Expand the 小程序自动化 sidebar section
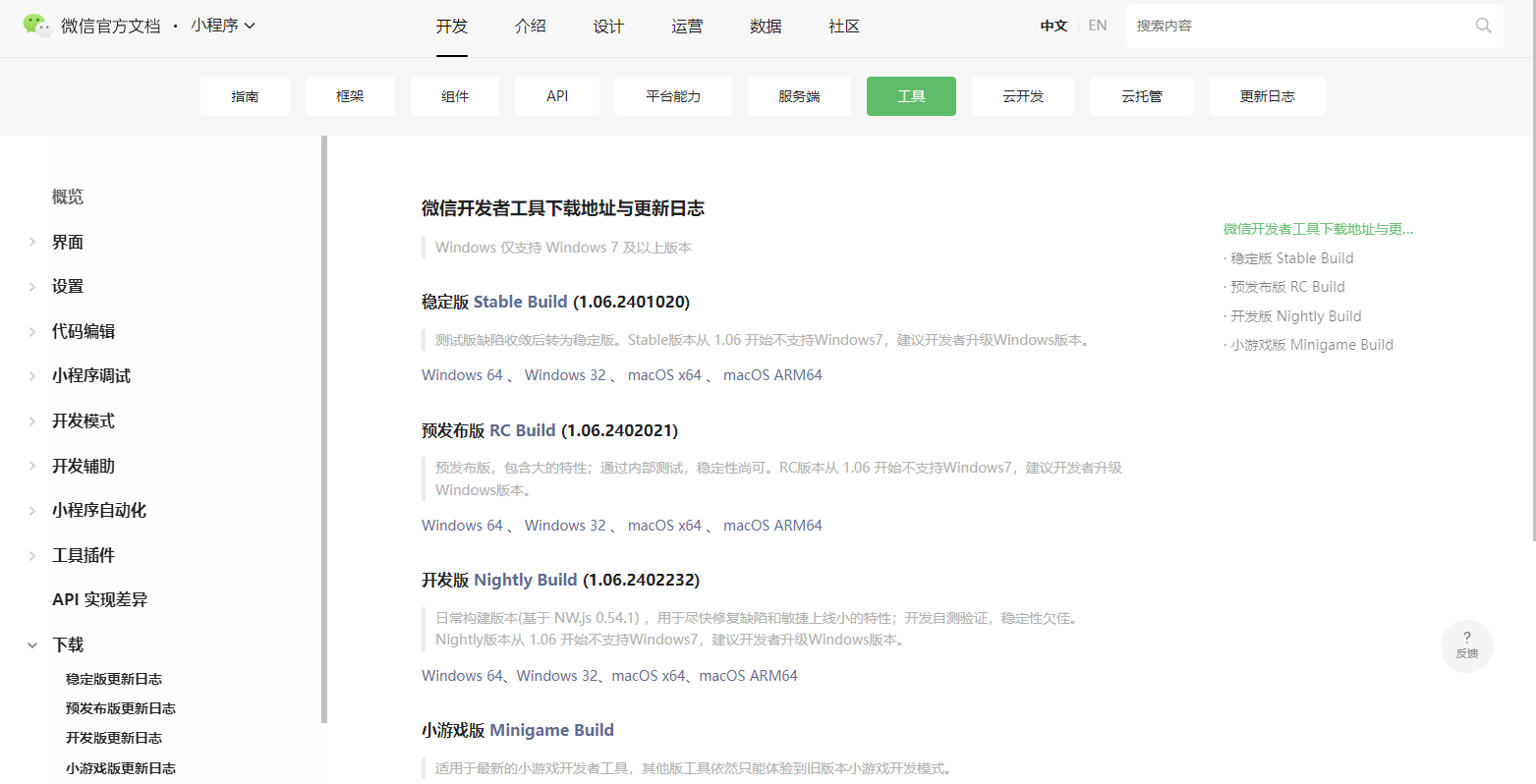1536x784 pixels. 32,510
